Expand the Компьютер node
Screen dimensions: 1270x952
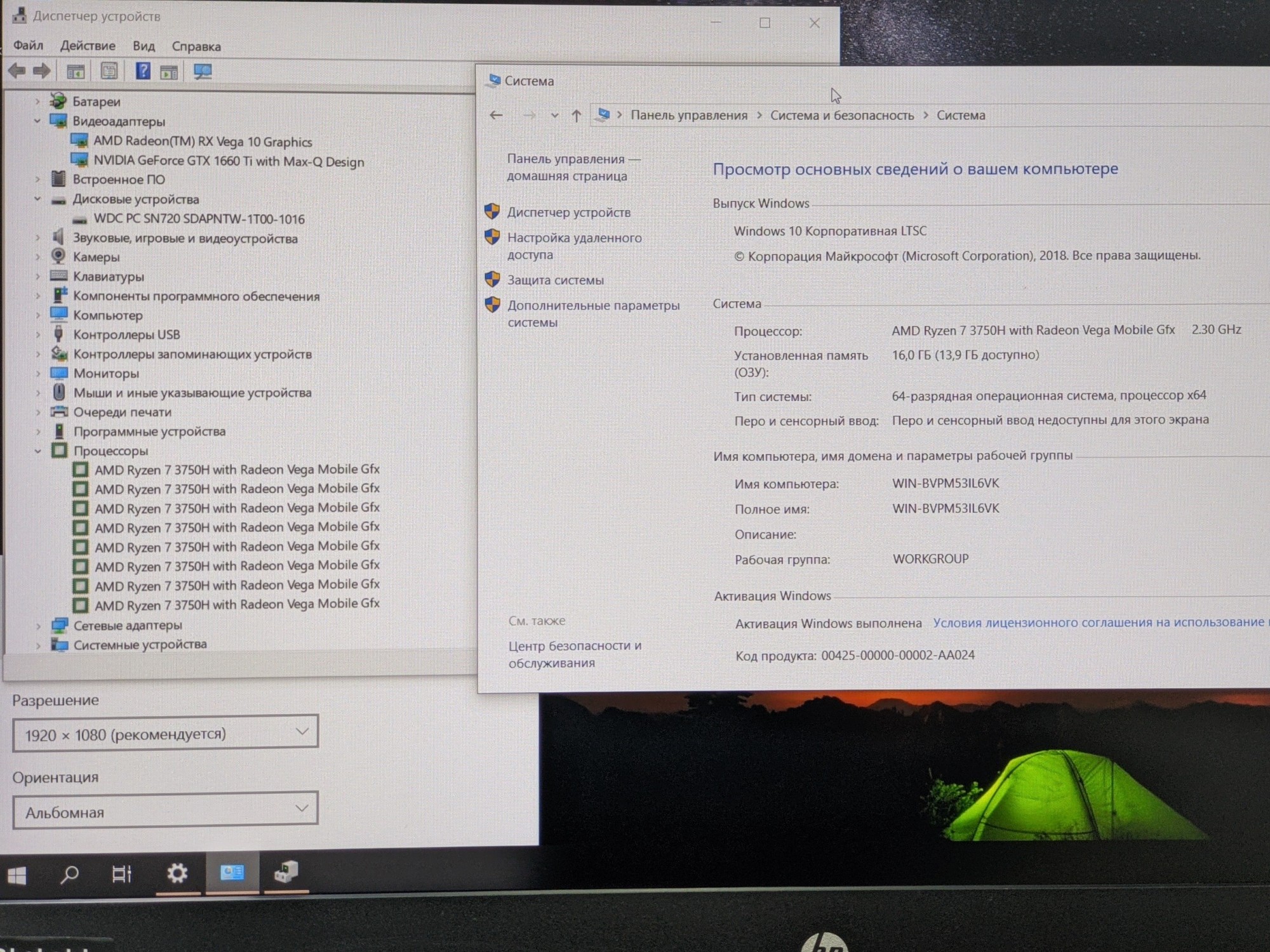[37, 315]
